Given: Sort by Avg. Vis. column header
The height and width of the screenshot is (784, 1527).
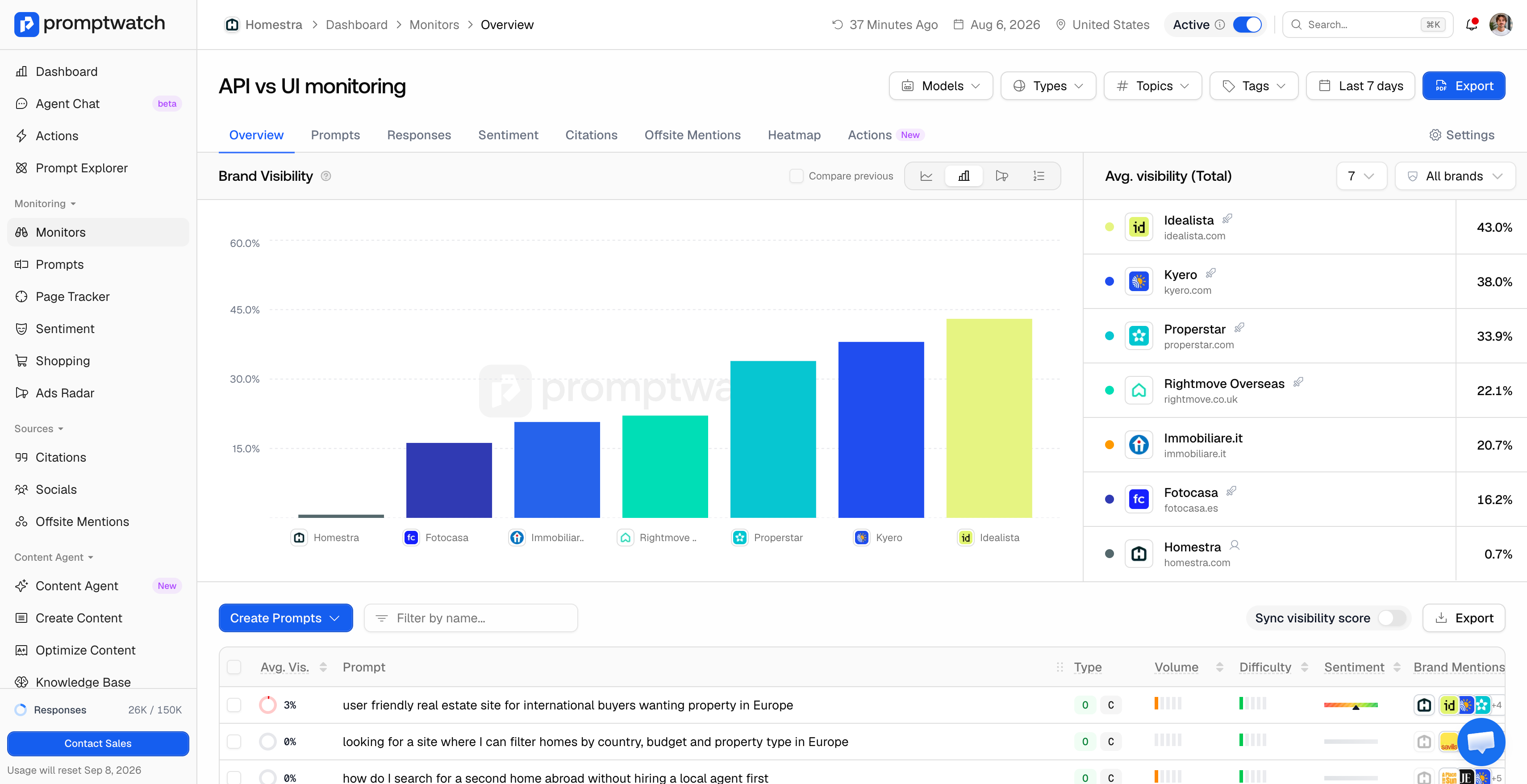Looking at the screenshot, I should coord(293,667).
